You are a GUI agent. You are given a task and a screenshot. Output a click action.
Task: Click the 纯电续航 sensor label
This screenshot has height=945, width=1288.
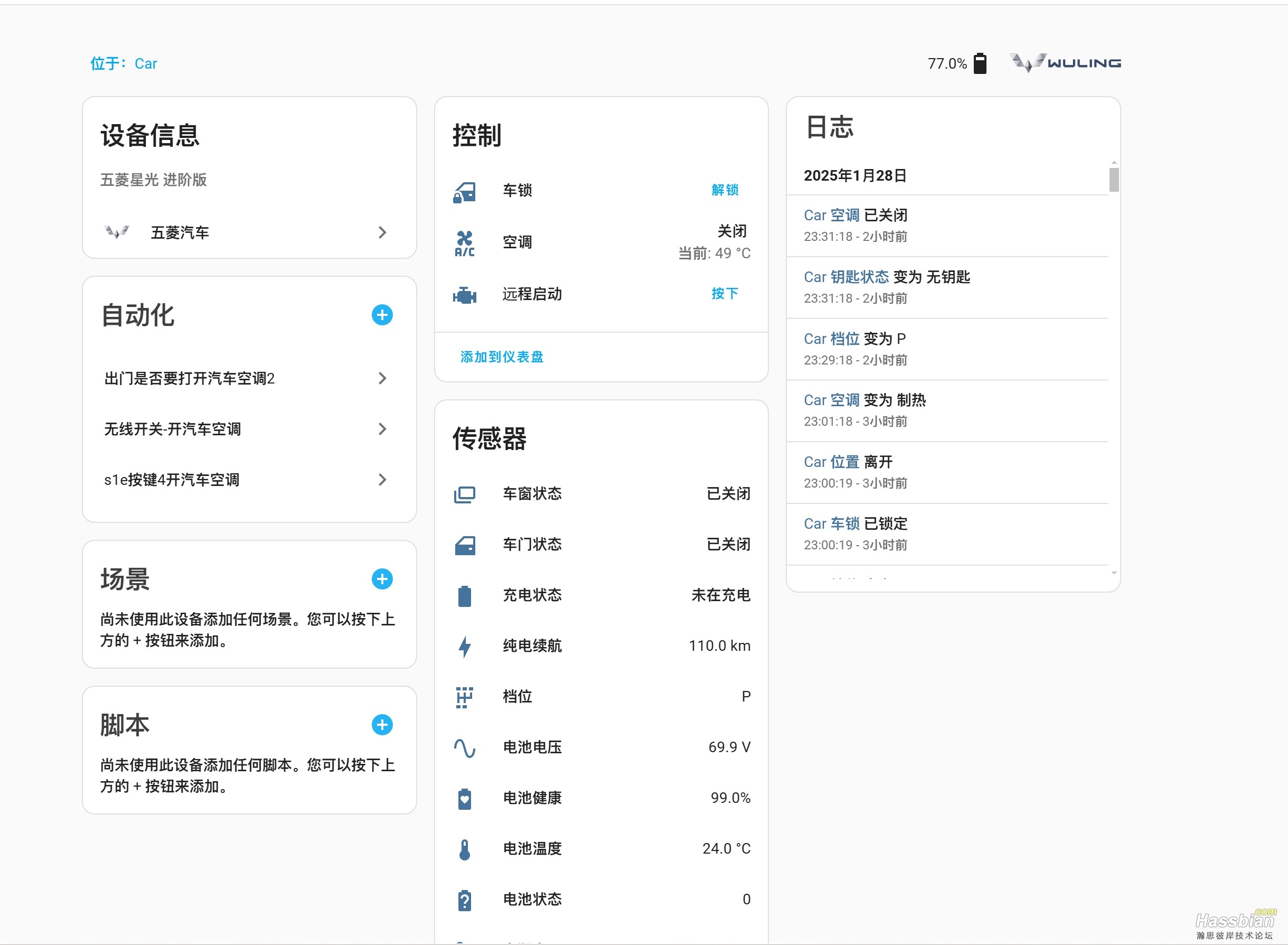point(532,646)
